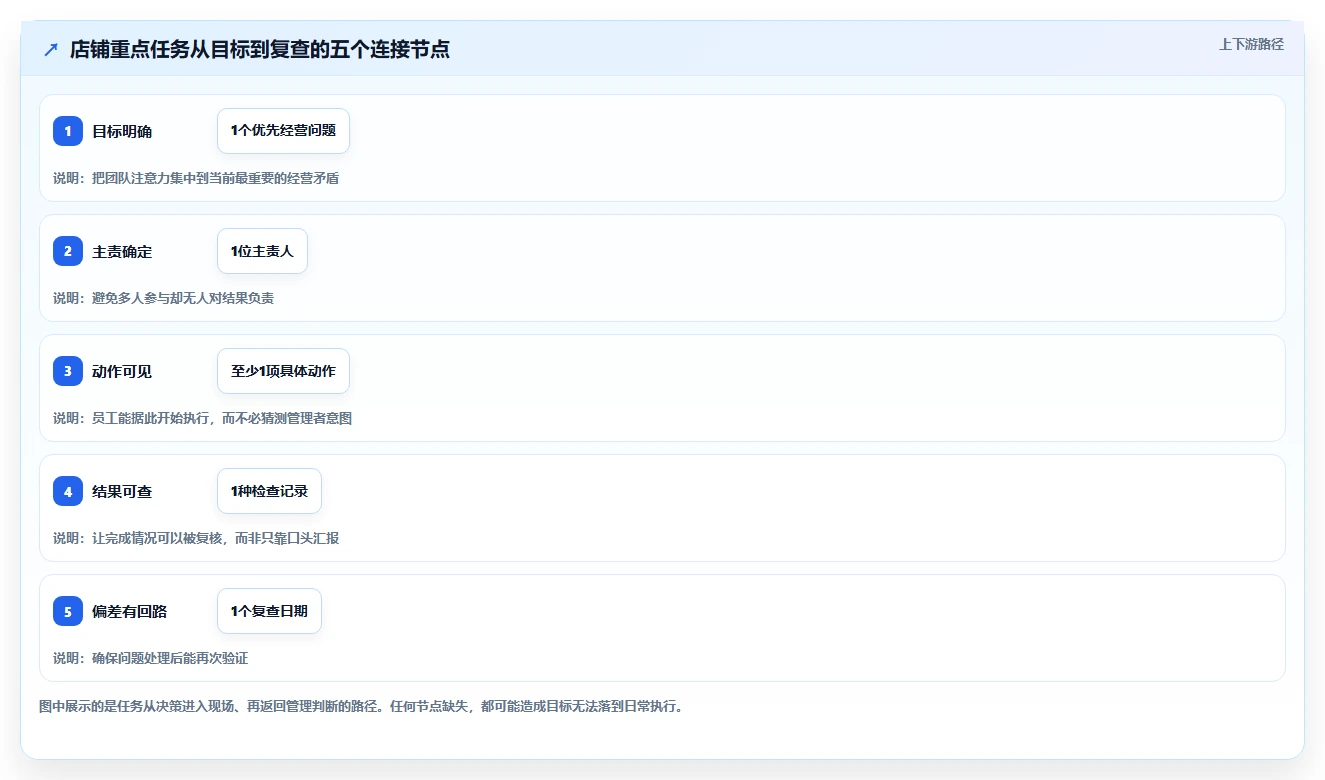
Task: Click the 1位主责人 chip
Action: (262, 251)
